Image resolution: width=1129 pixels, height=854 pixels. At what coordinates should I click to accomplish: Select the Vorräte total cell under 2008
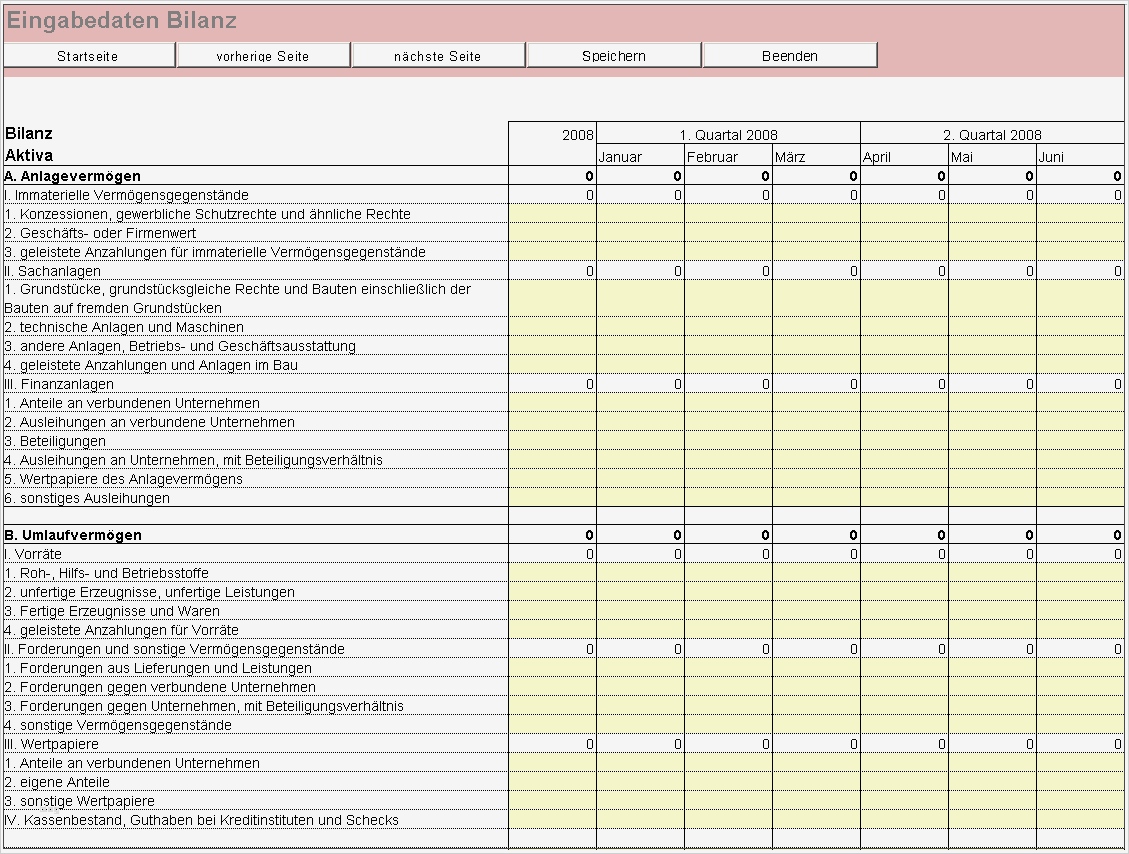553,554
